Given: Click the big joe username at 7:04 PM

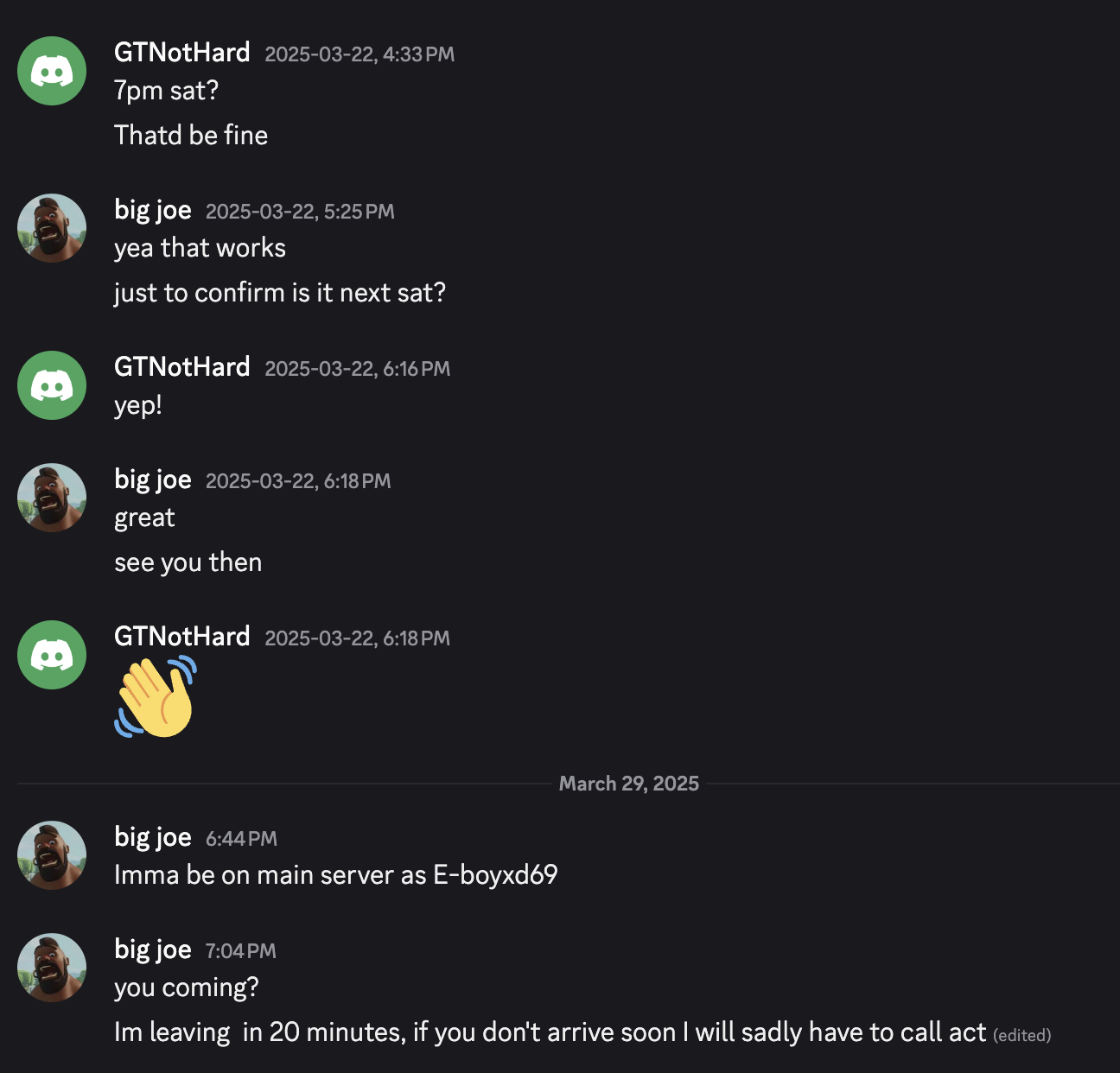Looking at the screenshot, I should coord(153,949).
